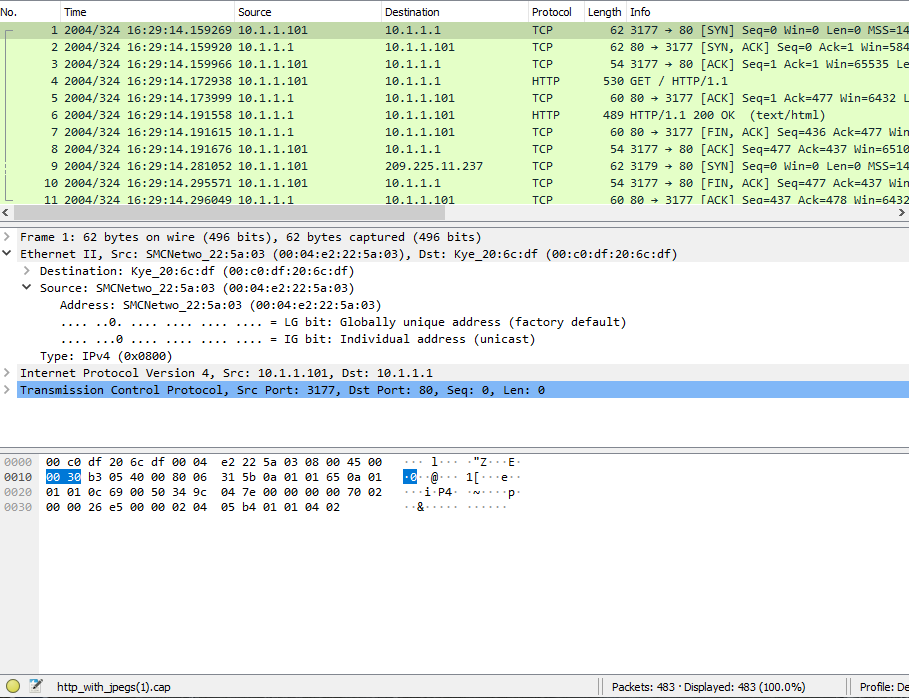
Task: Collapse Source SMCNetwo_22:5a:03 node
Action: pyautogui.click(x=27, y=288)
